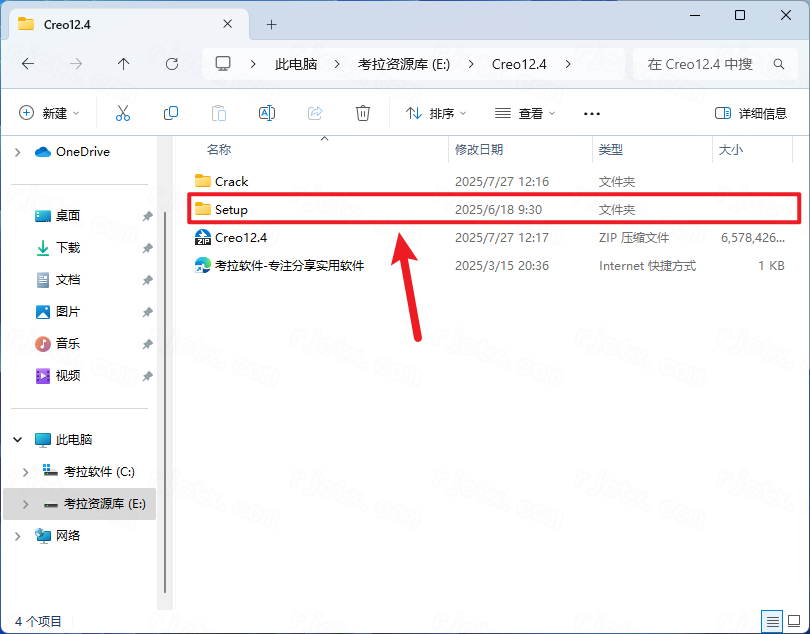Viewport: 810px width, 634px height.
Task: Unpin 桌面 using its pin icon
Action: (148, 216)
